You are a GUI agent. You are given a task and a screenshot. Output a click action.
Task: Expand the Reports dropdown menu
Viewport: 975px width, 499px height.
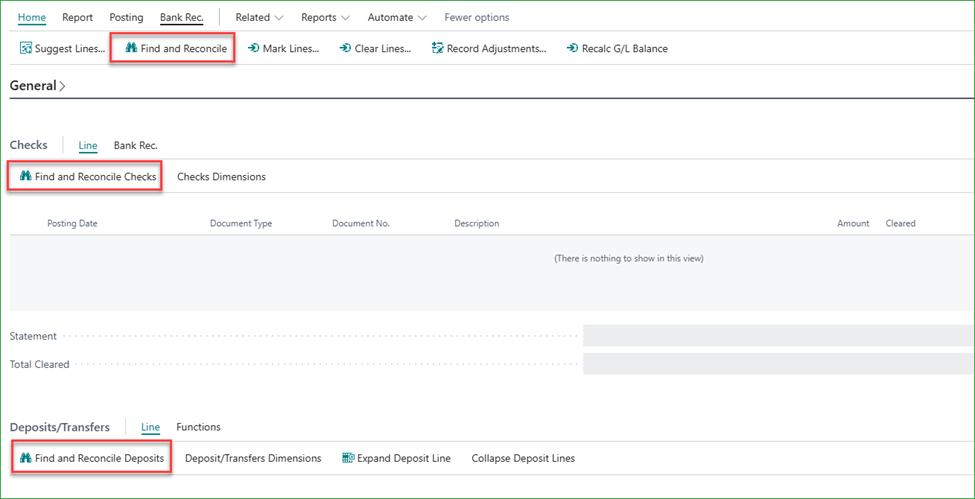pyautogui.click(x=325, y=17)
